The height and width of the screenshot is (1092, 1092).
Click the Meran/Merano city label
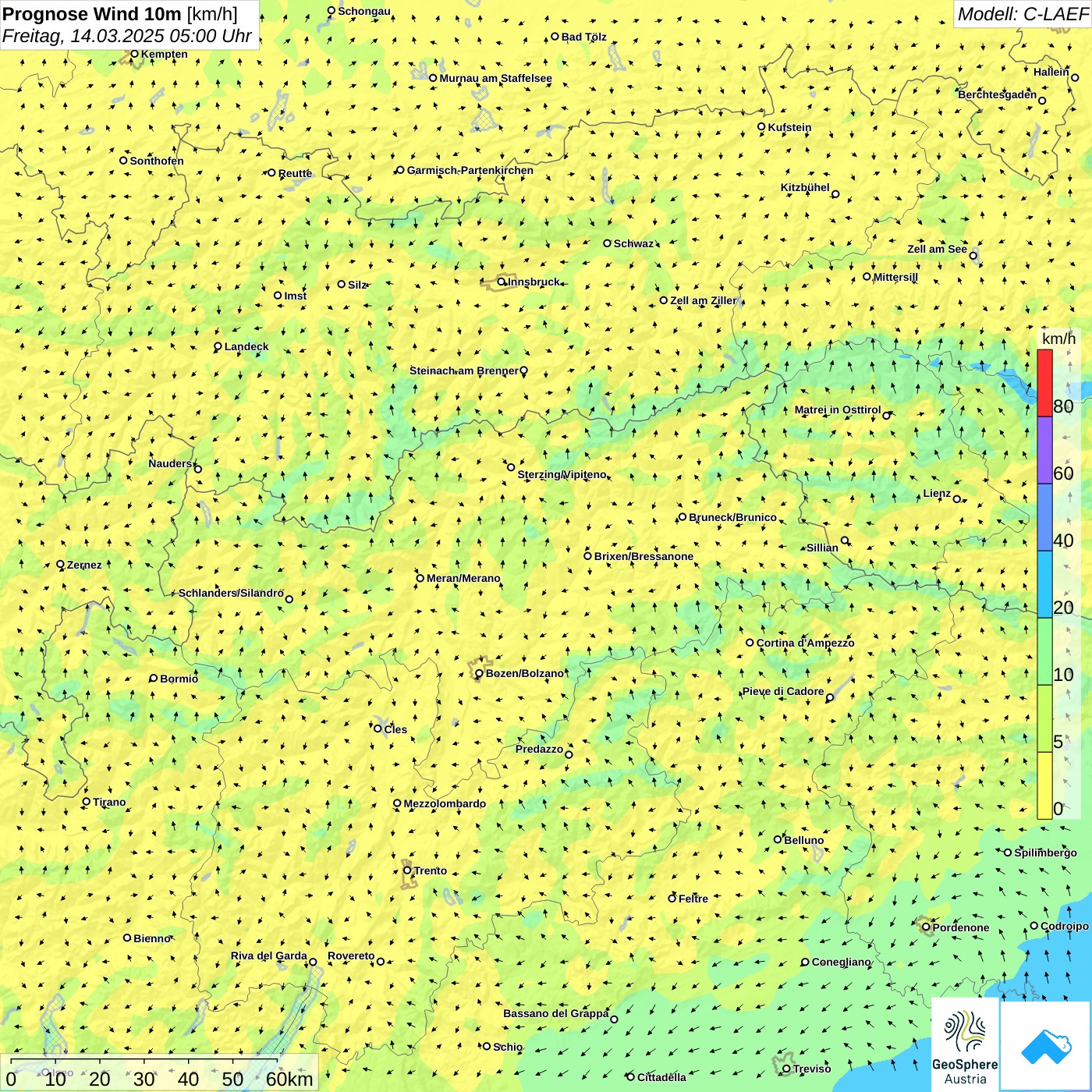click(x=463, y=578)
